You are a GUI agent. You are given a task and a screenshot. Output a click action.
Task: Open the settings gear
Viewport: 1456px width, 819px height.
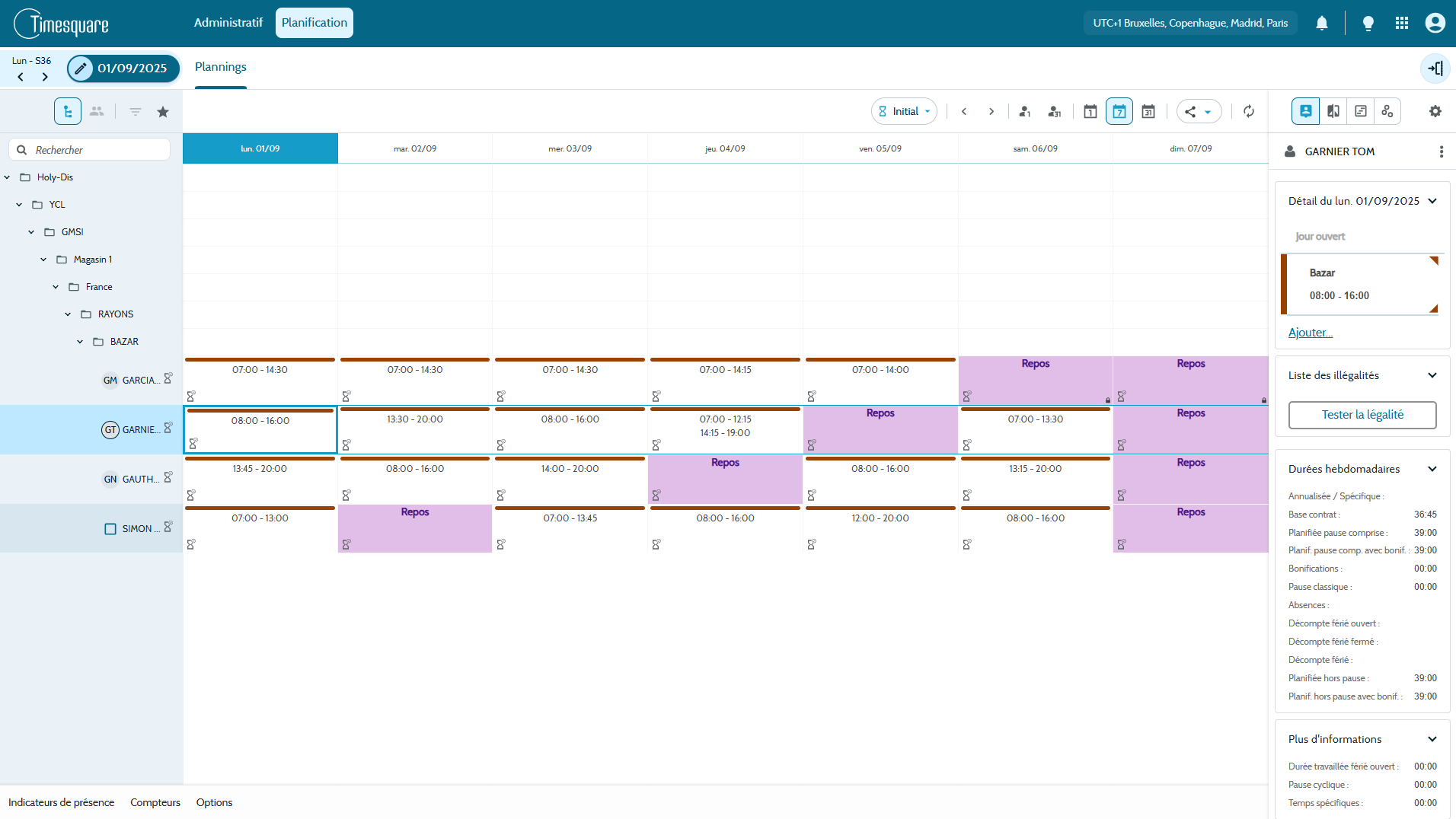click(x=1435, y=111)
